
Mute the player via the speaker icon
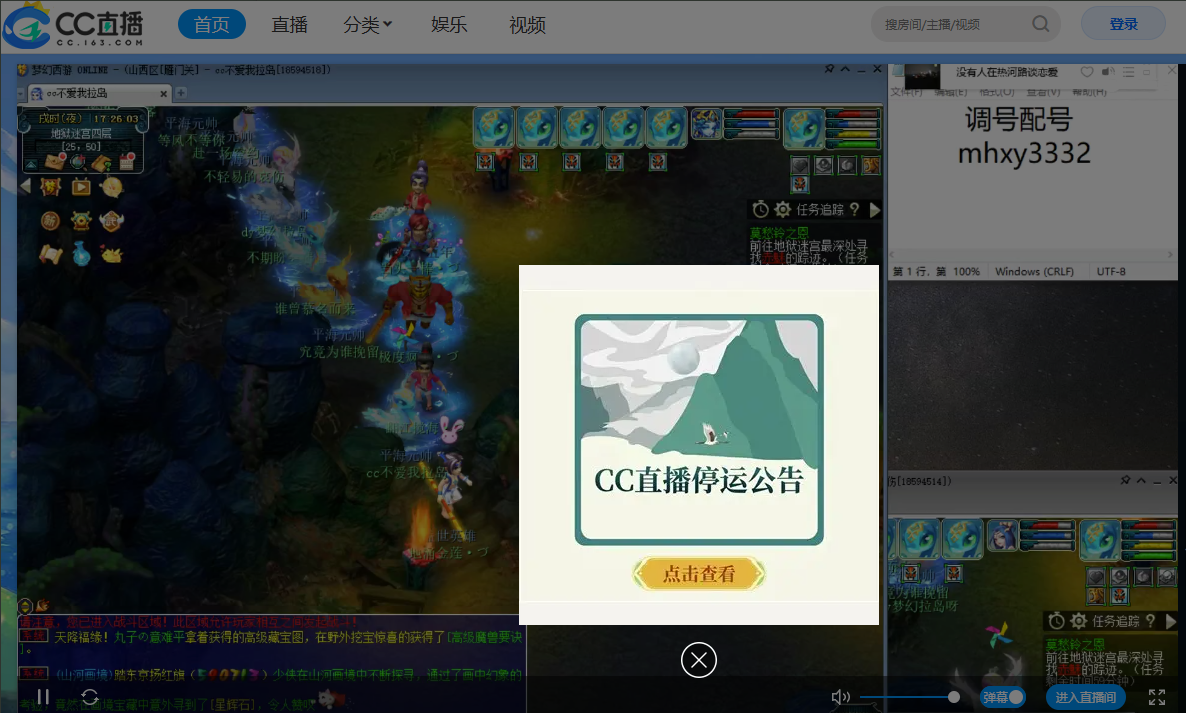840,696
